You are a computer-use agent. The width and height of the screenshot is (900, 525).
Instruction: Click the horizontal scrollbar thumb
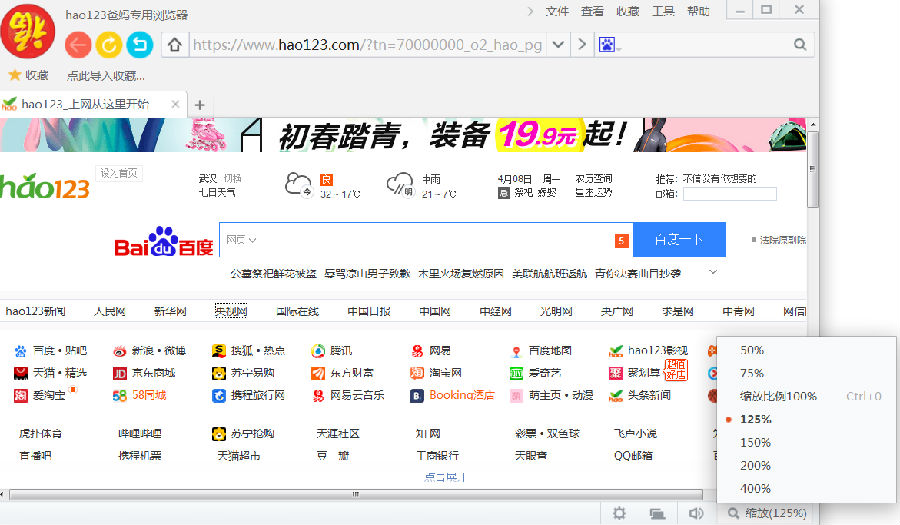pos(356,495)
